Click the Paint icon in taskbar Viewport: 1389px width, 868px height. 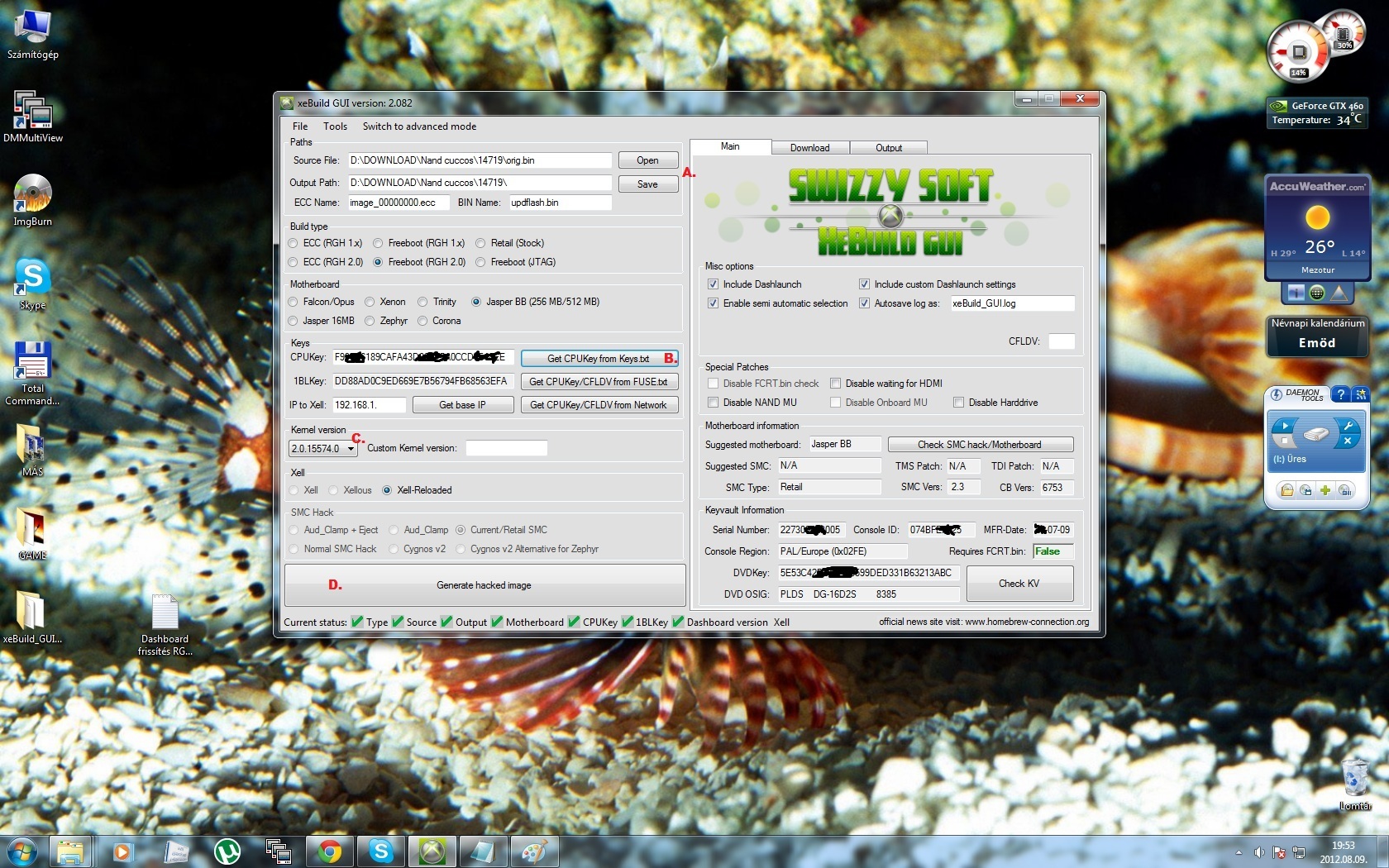(x=534, y=851)
